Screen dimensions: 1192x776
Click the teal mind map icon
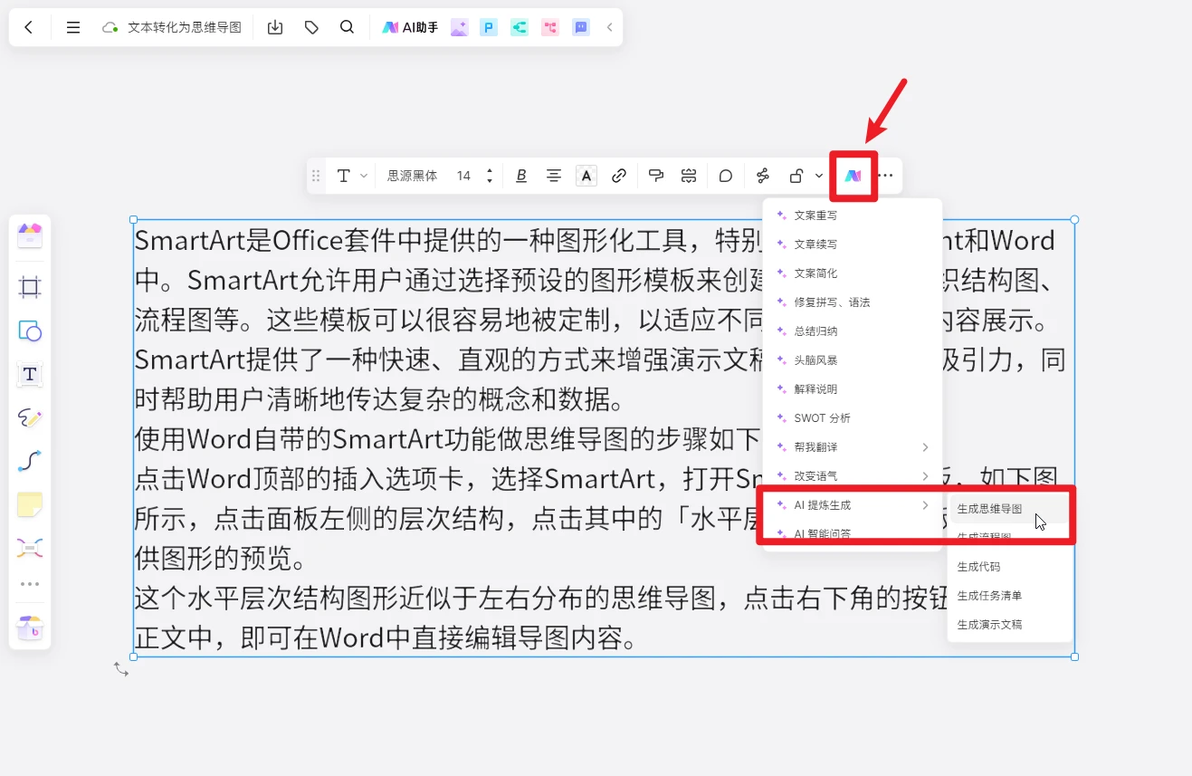pos(519,27)
